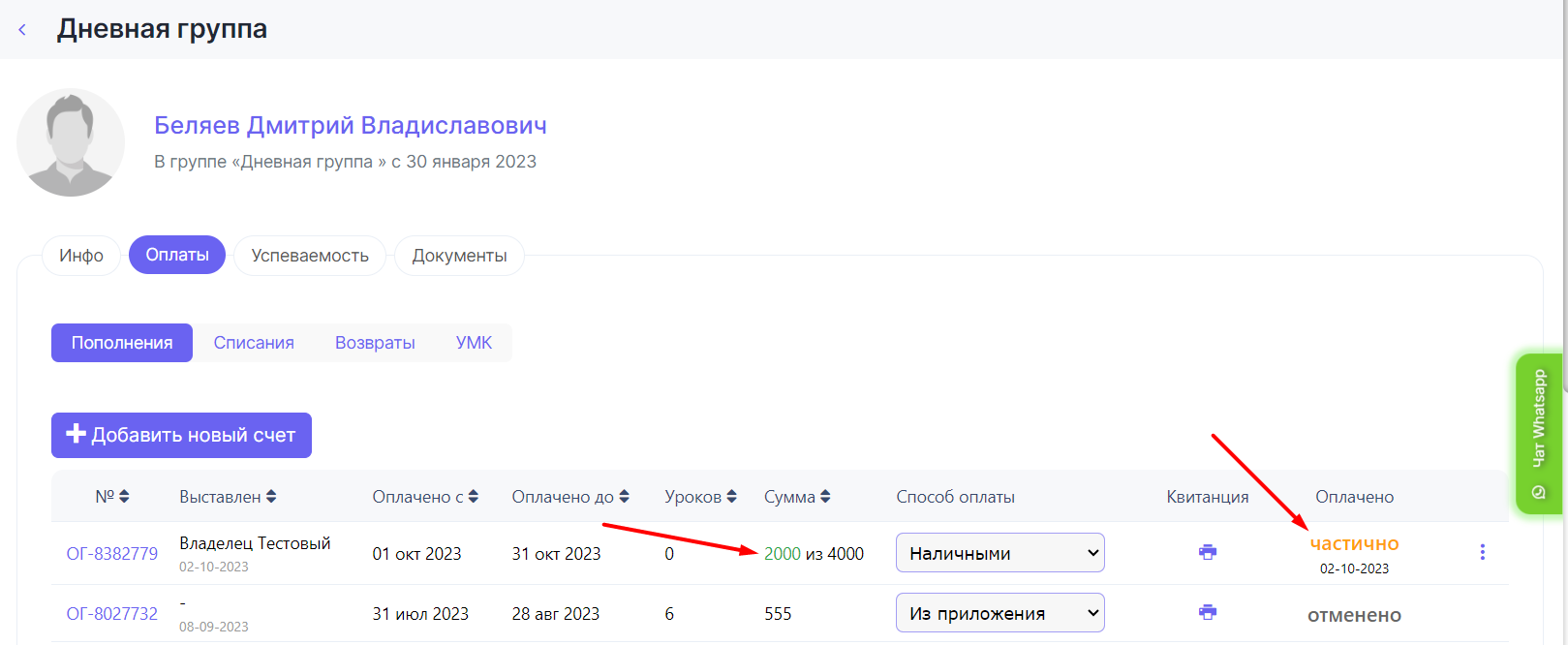Viewport: 1568px width, 645px height.
Task: Print receipt for invoice ОГ-8027732
Action: pos(1208,612)
